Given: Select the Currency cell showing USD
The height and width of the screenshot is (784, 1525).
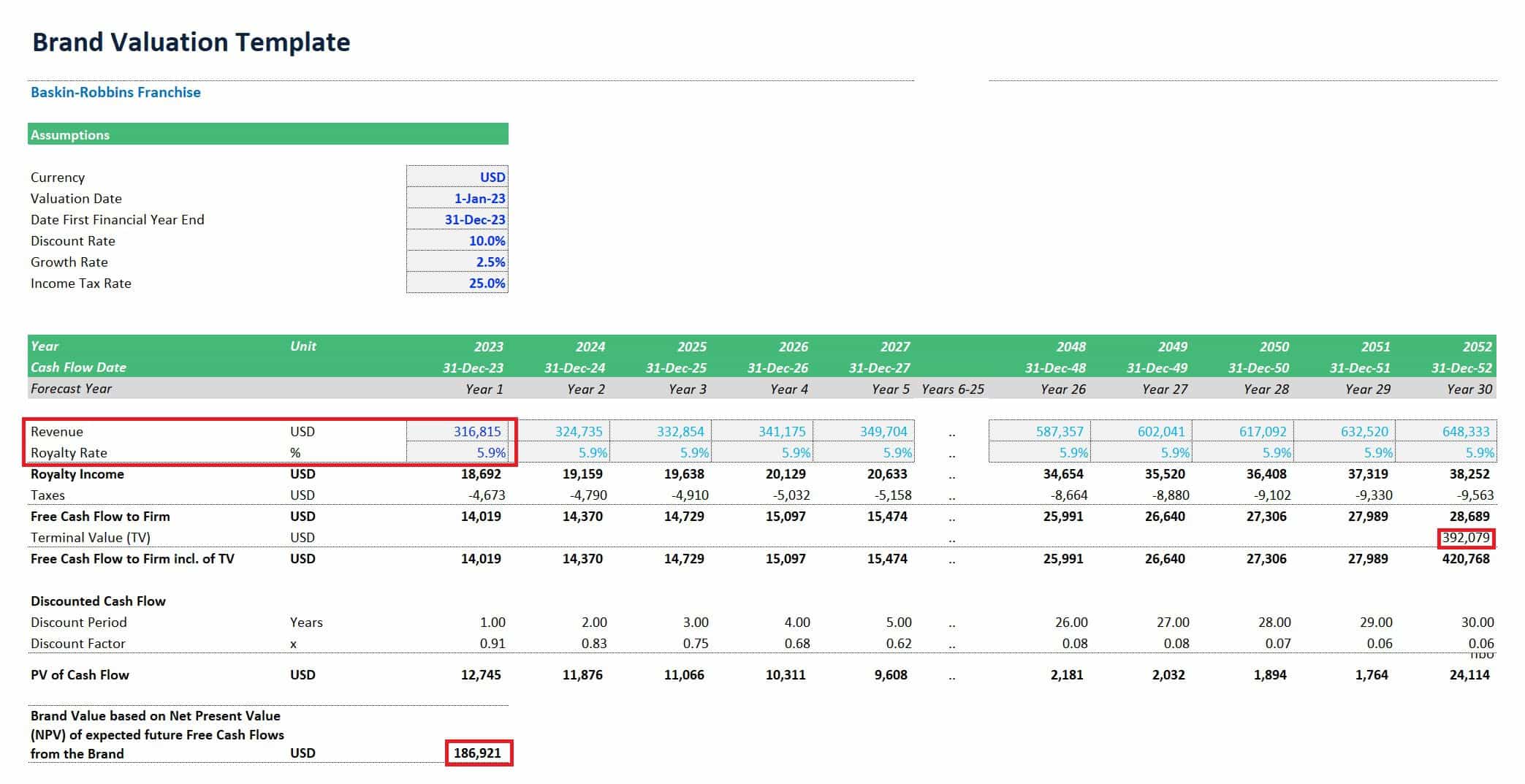Looking at the screenshot, I should pos(457,177).
